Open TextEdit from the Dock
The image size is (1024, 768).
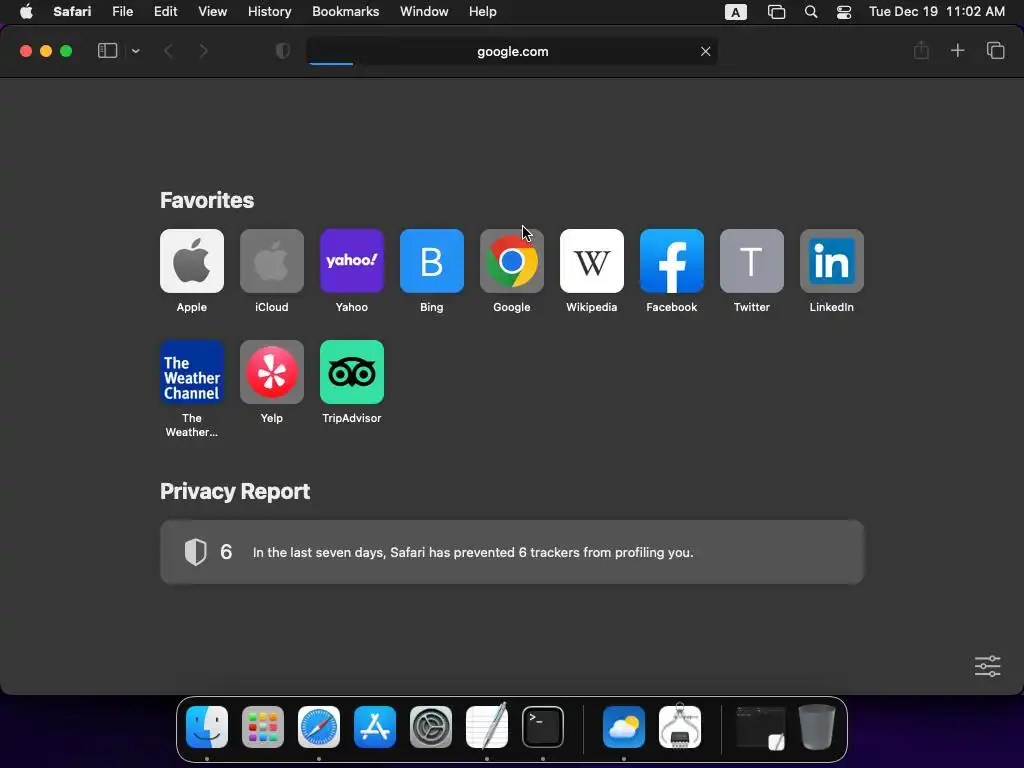pyautogui.click(x=487, y=726)
